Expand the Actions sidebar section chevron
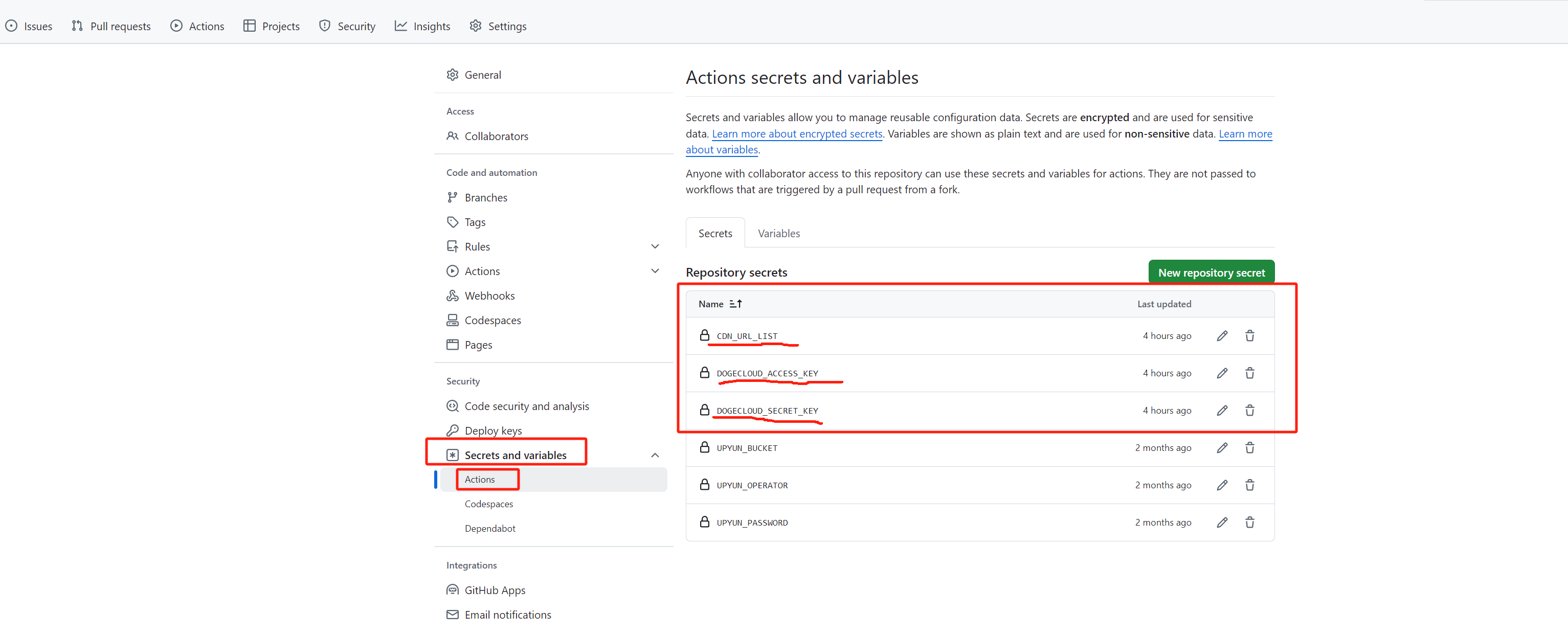 (x=654, y=270)
